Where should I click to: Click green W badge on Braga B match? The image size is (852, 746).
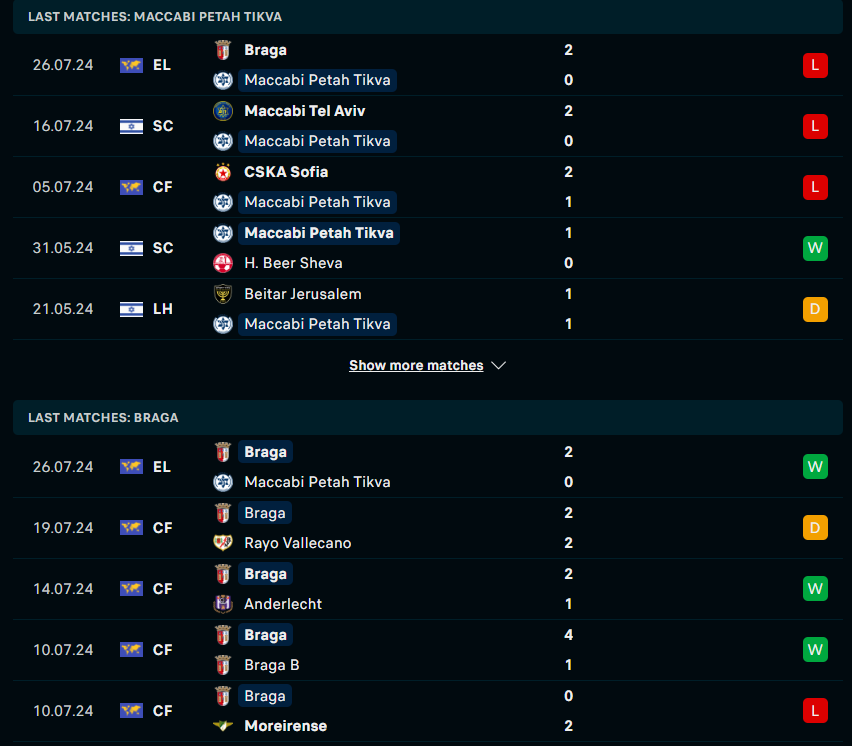click(815, 650)
